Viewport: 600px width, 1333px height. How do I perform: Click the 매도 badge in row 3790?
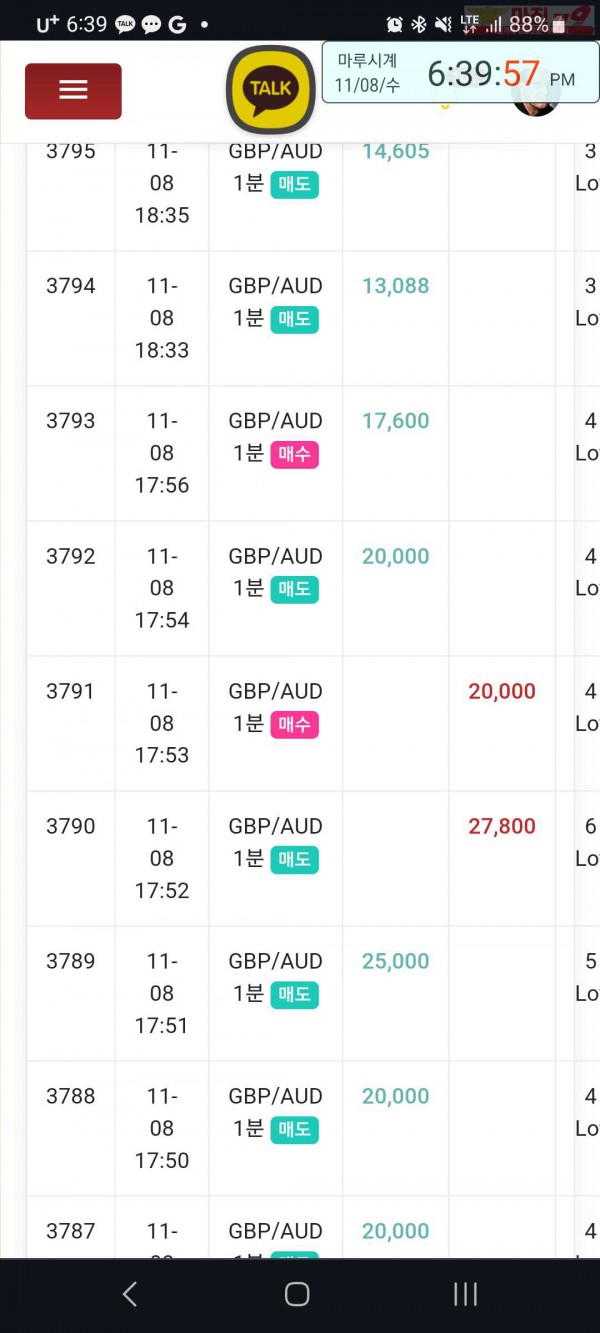point(294,859)
